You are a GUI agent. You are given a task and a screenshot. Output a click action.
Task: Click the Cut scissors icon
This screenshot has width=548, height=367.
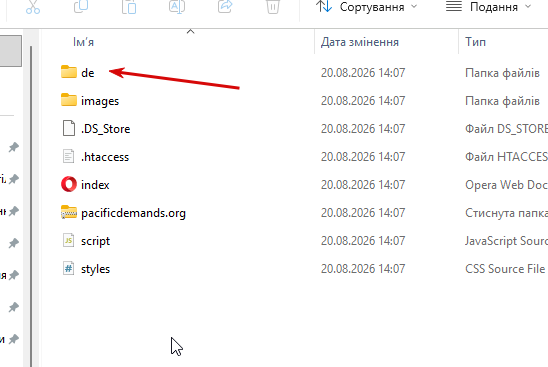tap(33, 7)
